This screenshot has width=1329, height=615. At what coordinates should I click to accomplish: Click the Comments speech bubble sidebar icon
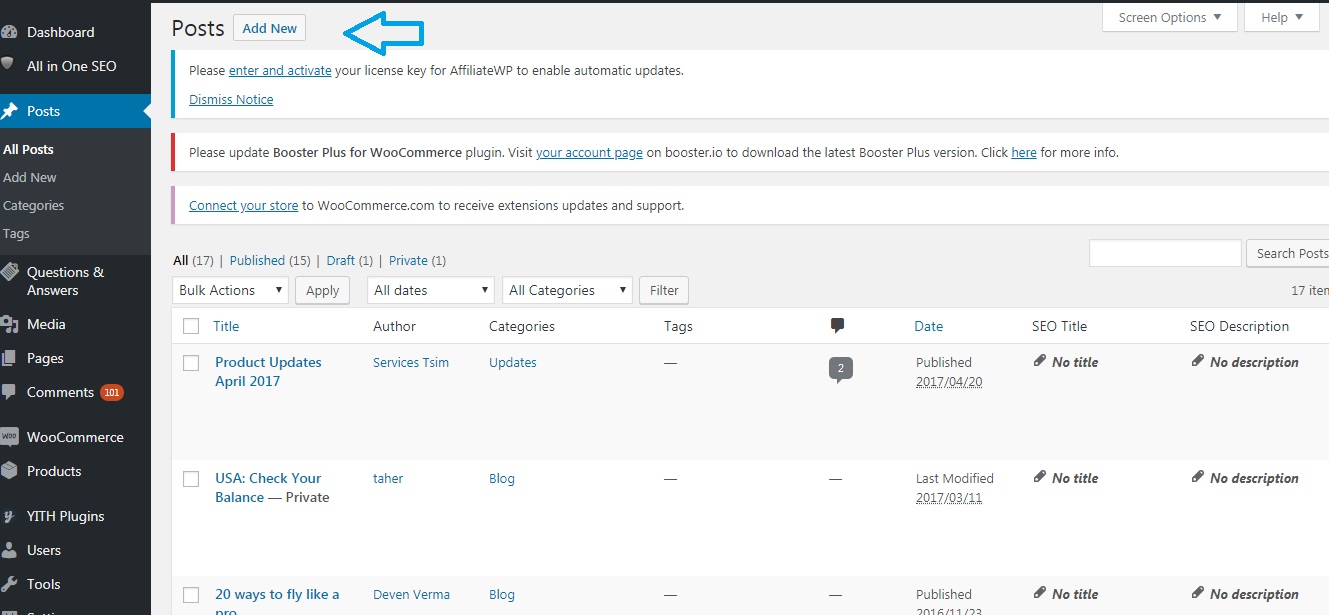[9, 392]
